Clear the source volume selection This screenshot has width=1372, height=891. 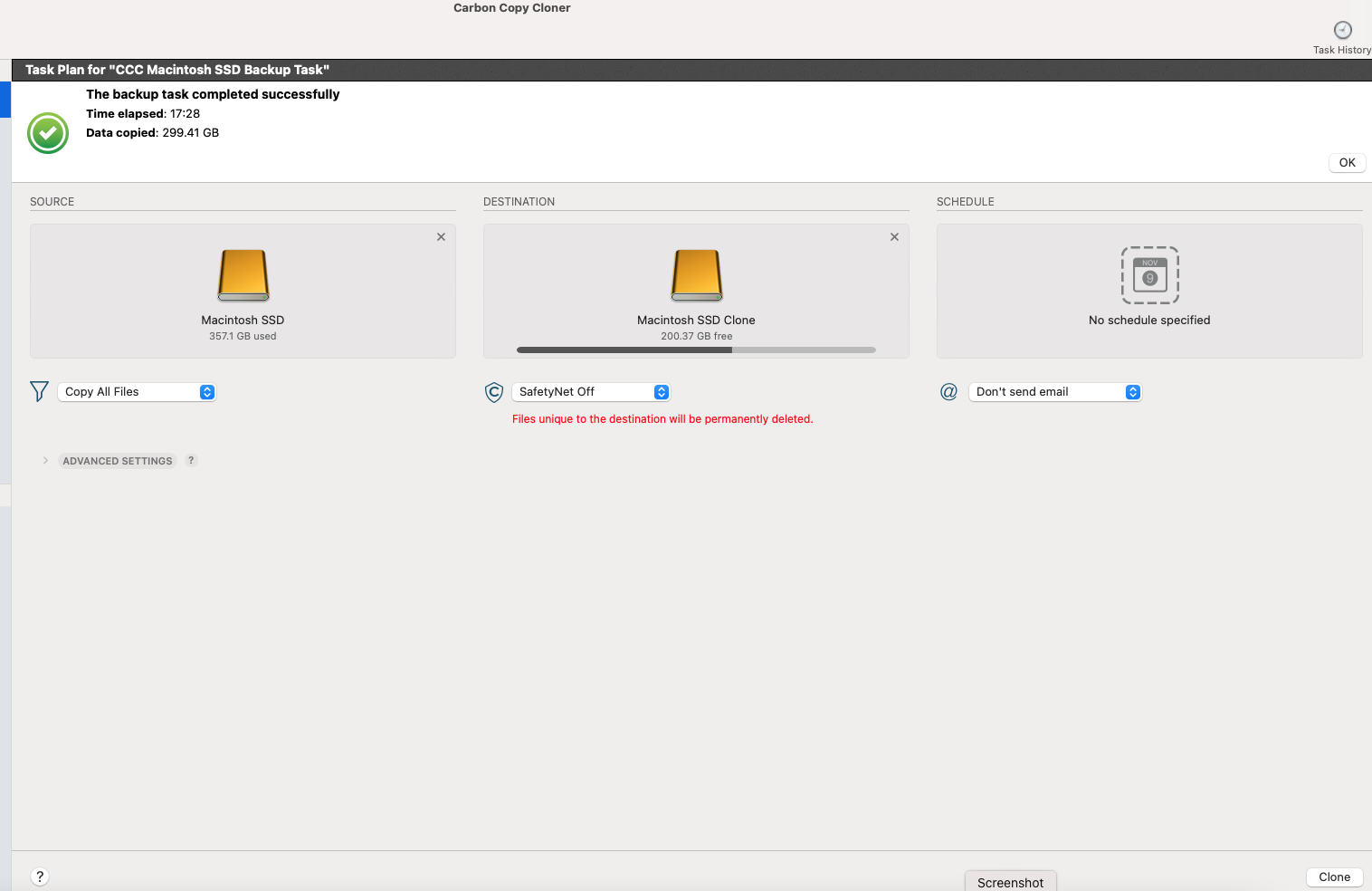tap(441, 237)
